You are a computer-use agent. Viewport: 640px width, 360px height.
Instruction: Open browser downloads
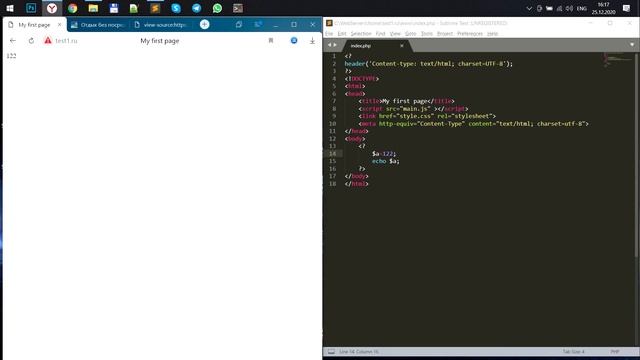pos(312,40)
